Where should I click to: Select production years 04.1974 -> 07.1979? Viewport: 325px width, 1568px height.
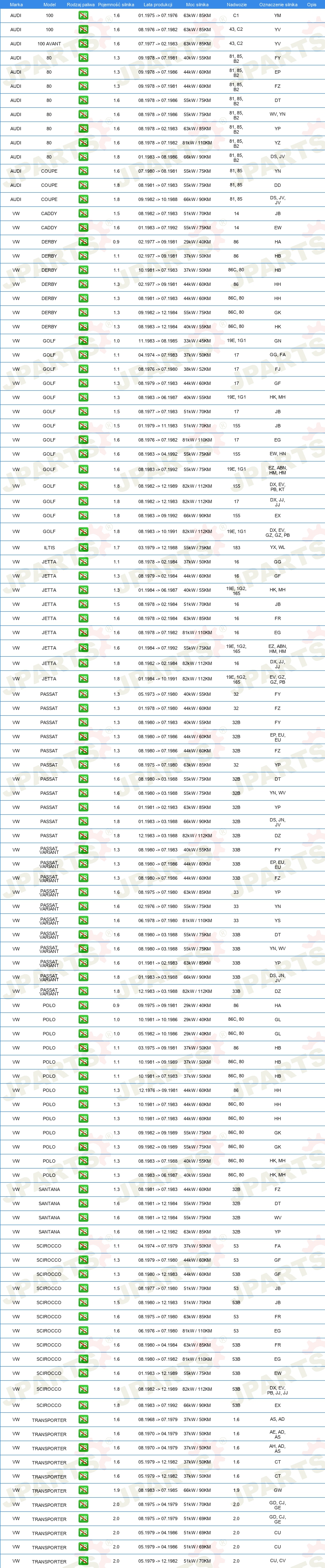pyautogui.click(x=158, y=1246)
